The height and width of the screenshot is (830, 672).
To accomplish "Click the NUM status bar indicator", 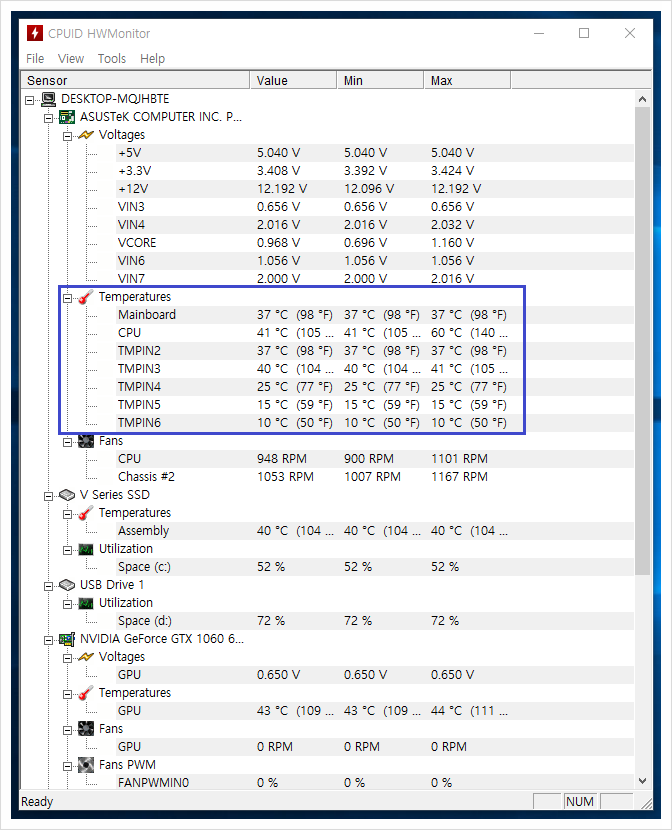I will pos(580,802).
